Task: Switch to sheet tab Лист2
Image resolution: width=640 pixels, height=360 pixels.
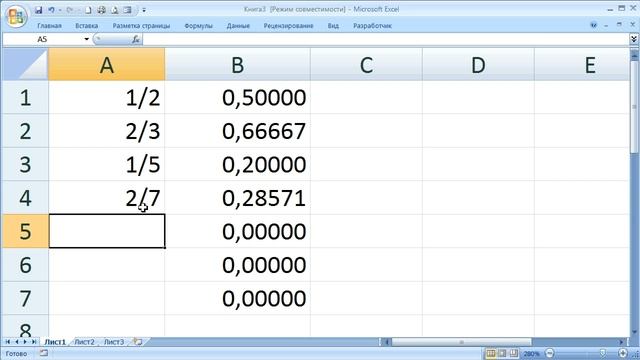Action: coord(84,342)
